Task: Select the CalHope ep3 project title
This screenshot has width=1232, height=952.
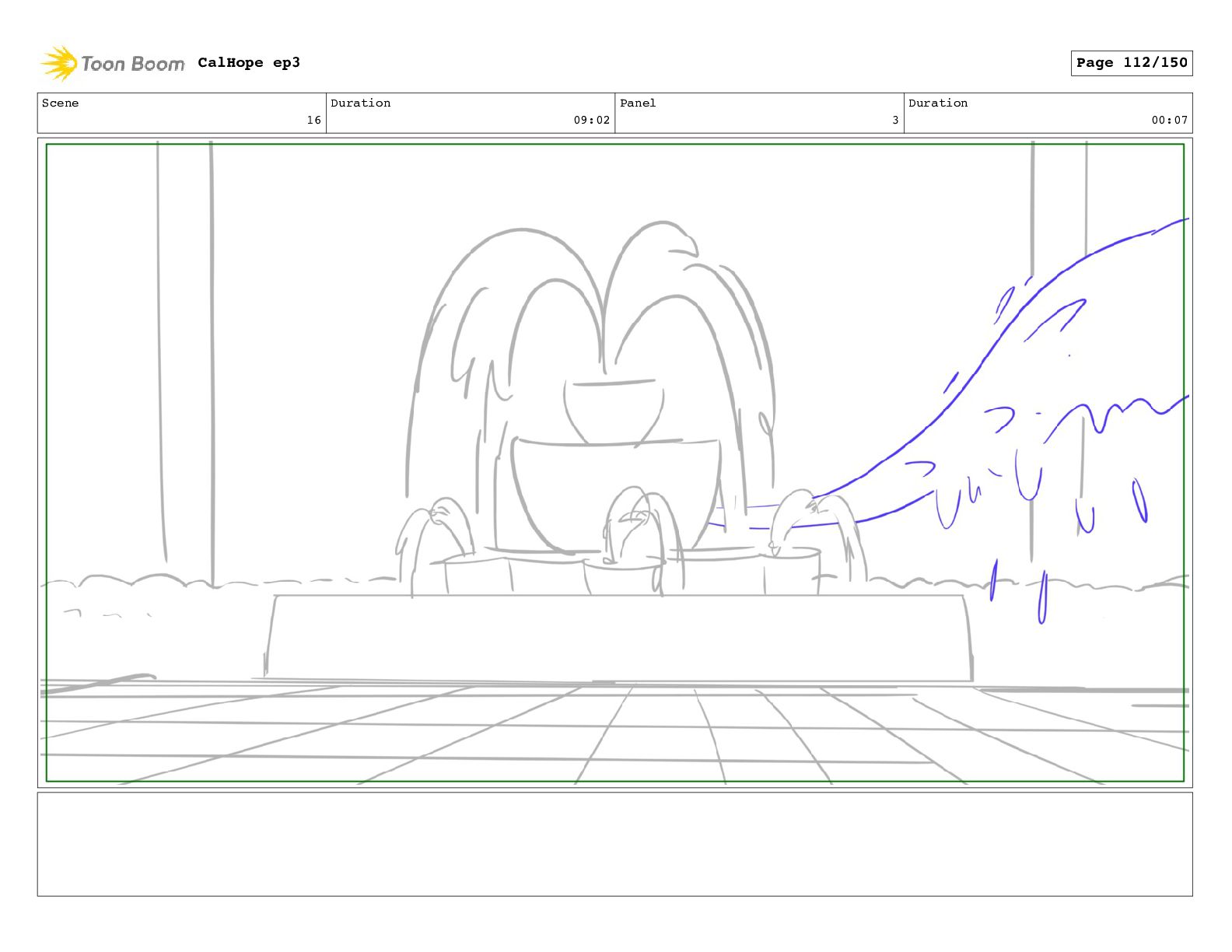Action: [x=248, y=63]
